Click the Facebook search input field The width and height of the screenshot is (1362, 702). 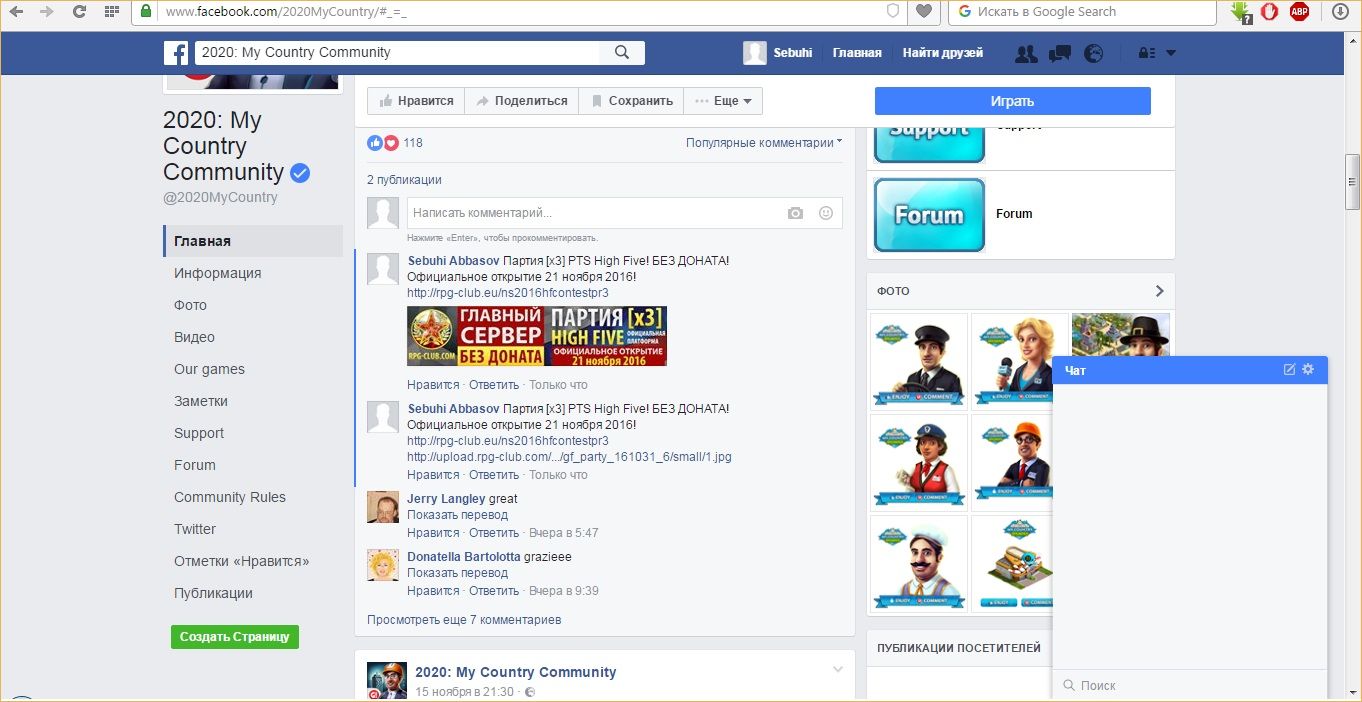click(x=396, y=53)
